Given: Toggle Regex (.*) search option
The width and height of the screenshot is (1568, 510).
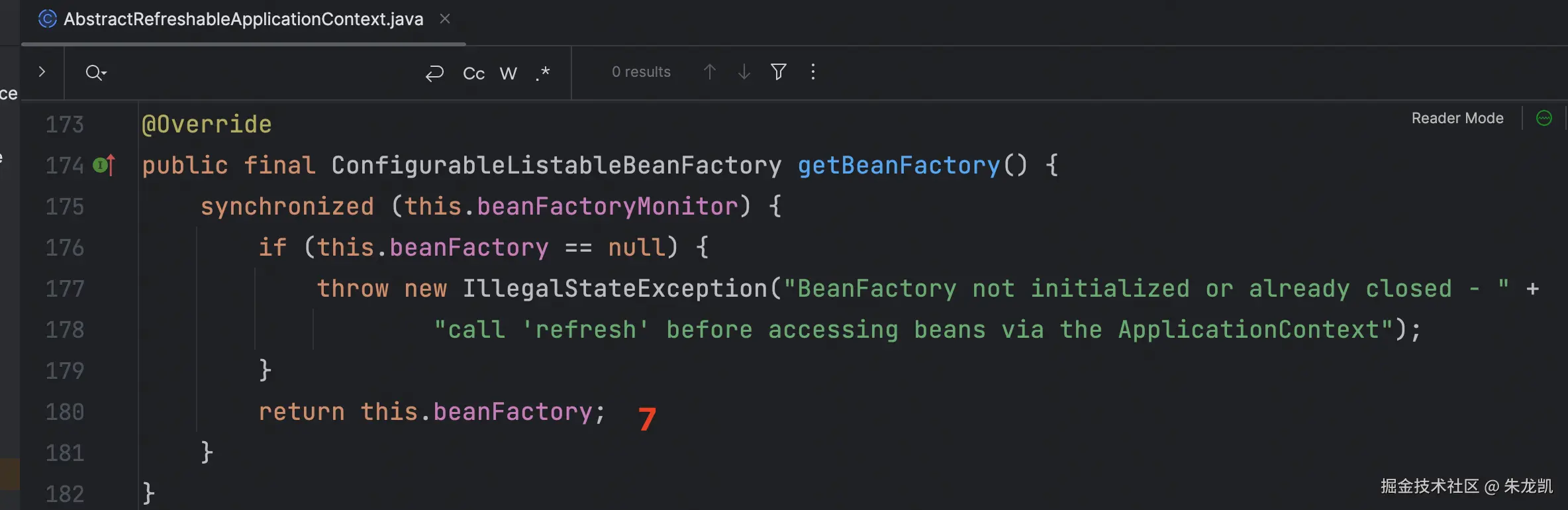Looking at the screenshot, I should click(x=543, y=73).
